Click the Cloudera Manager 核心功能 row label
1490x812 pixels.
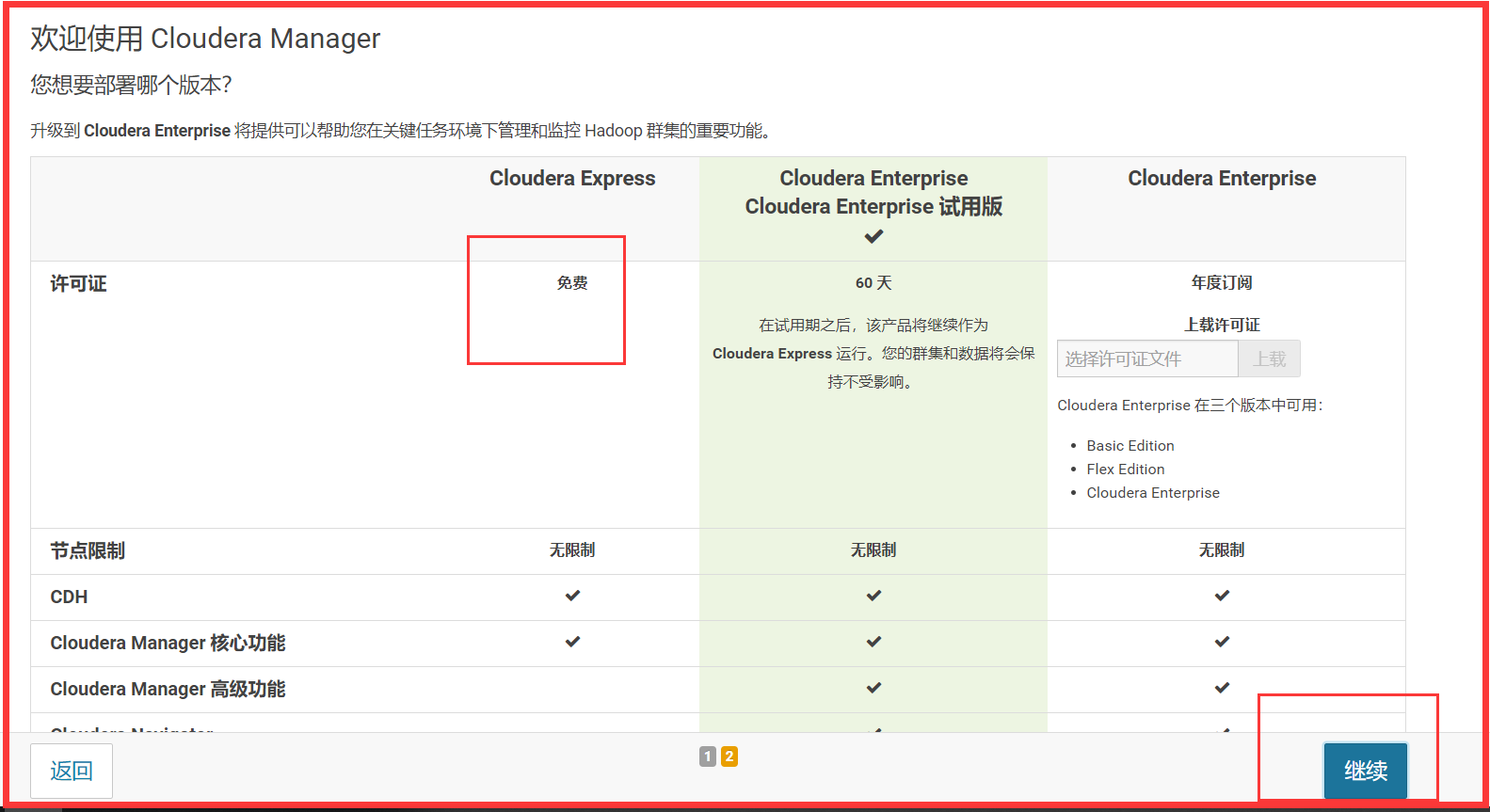tap(168, 643)
